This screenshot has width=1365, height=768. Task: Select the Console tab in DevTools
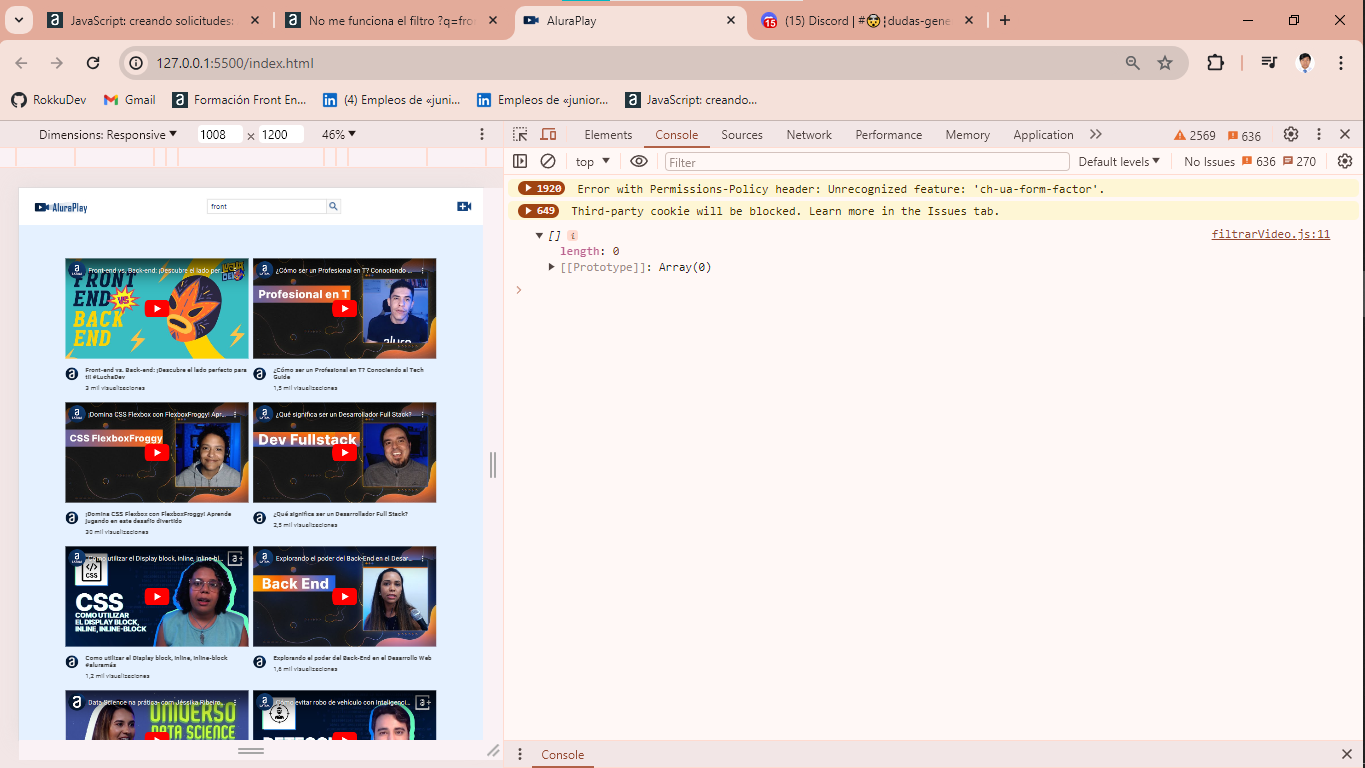tap(677, 135)
